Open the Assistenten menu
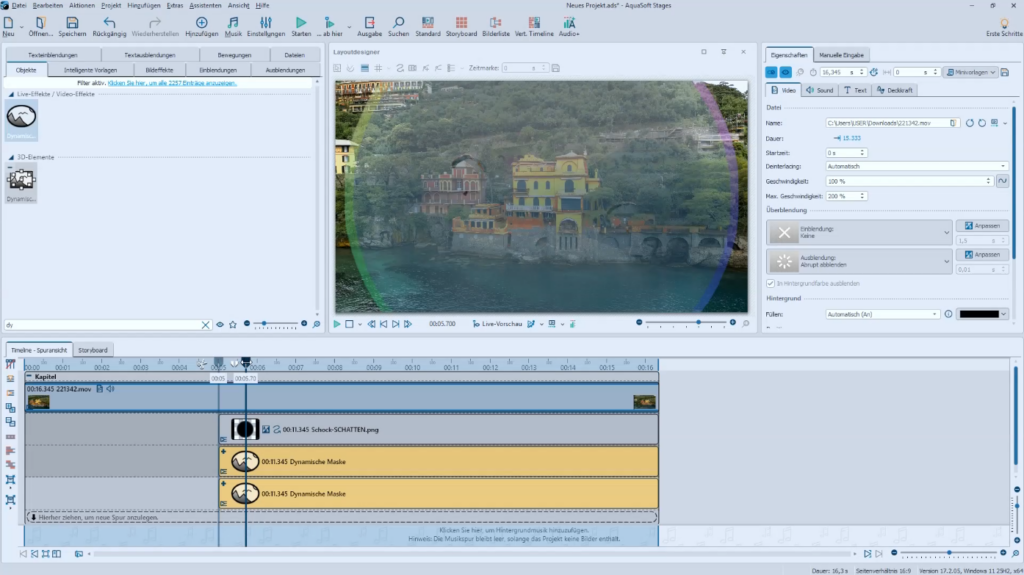 pyautogui.click(x=205, y=5)
